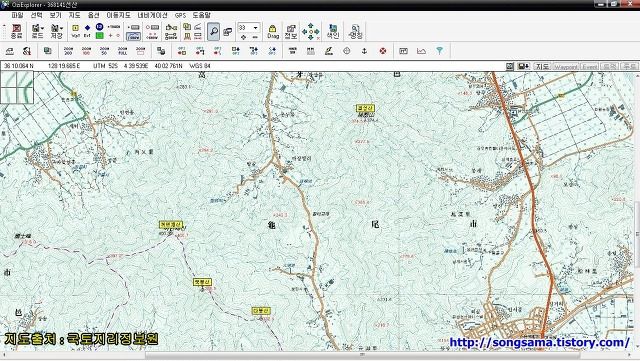Select the Evt event placement tool

[87, 31]
